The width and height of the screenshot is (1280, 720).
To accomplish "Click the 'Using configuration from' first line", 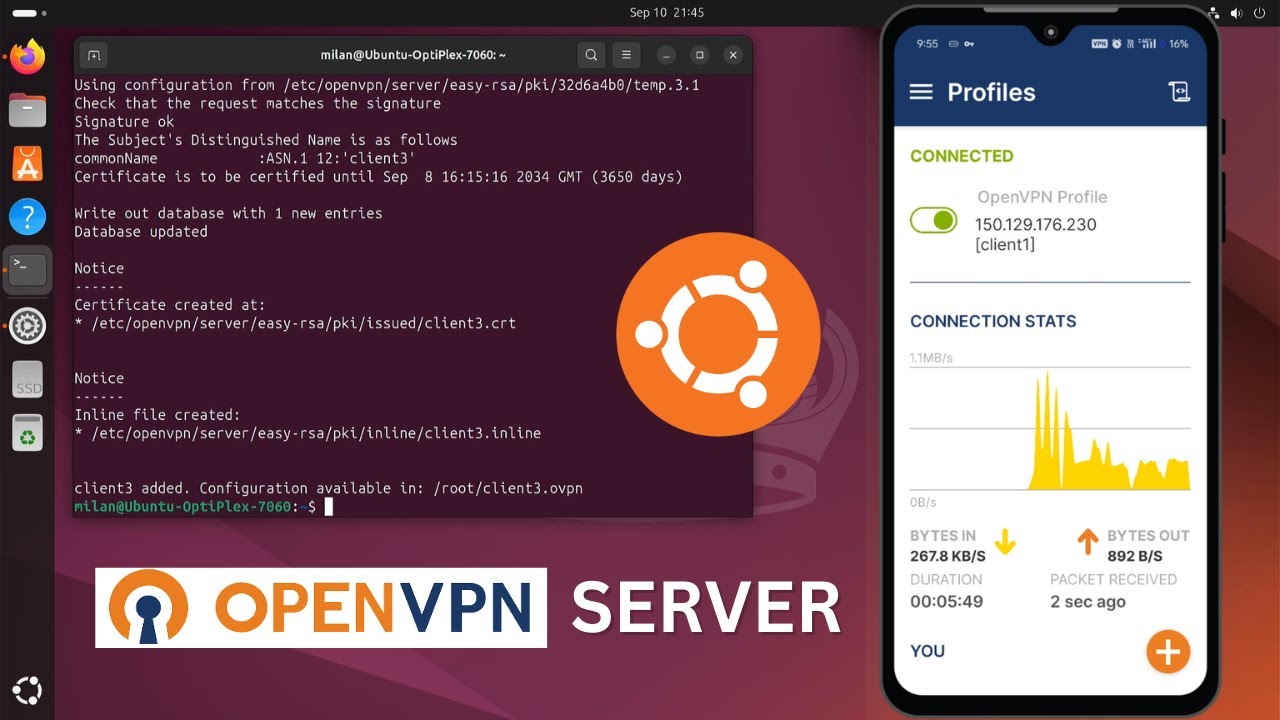I will coord(387,86).
